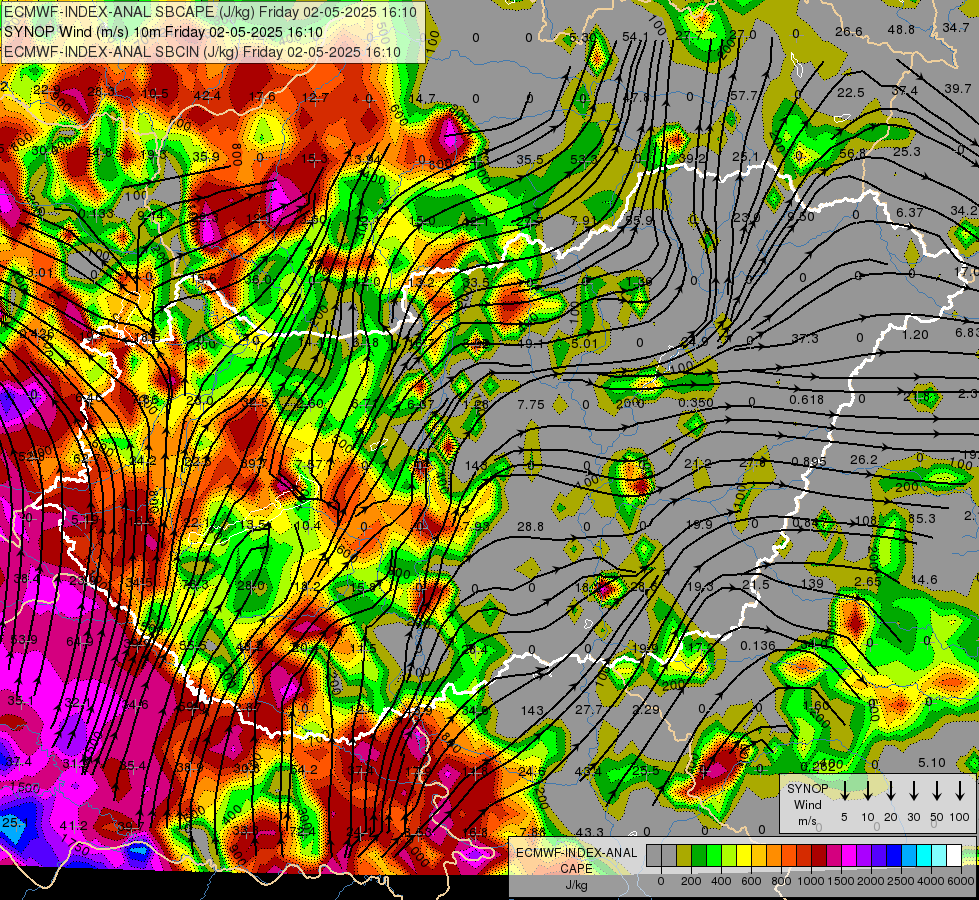Click the map value '9.50'
Screen dimensions: 979x900
click(x=801, y=217)
